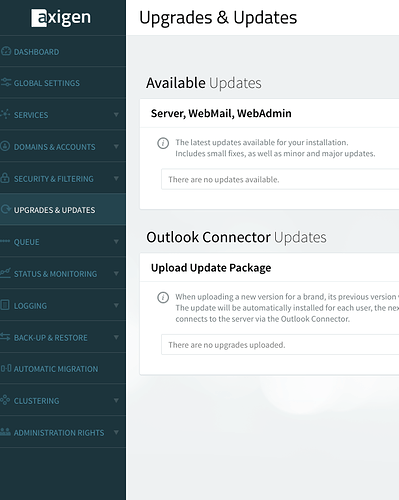
Task: Click 'connects to the server via' text line
Action: click(263, 319)
